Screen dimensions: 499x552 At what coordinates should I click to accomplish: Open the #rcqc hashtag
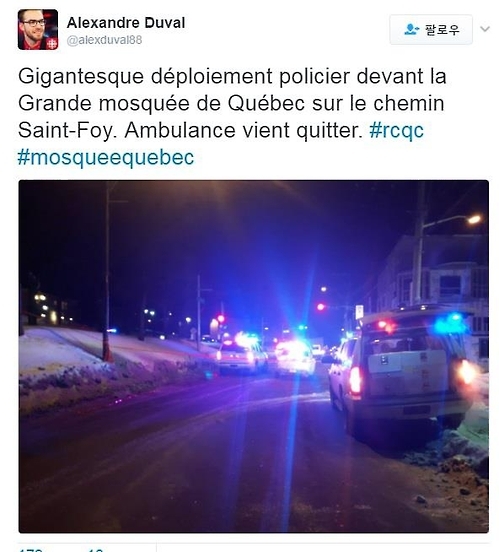point(397,131)
